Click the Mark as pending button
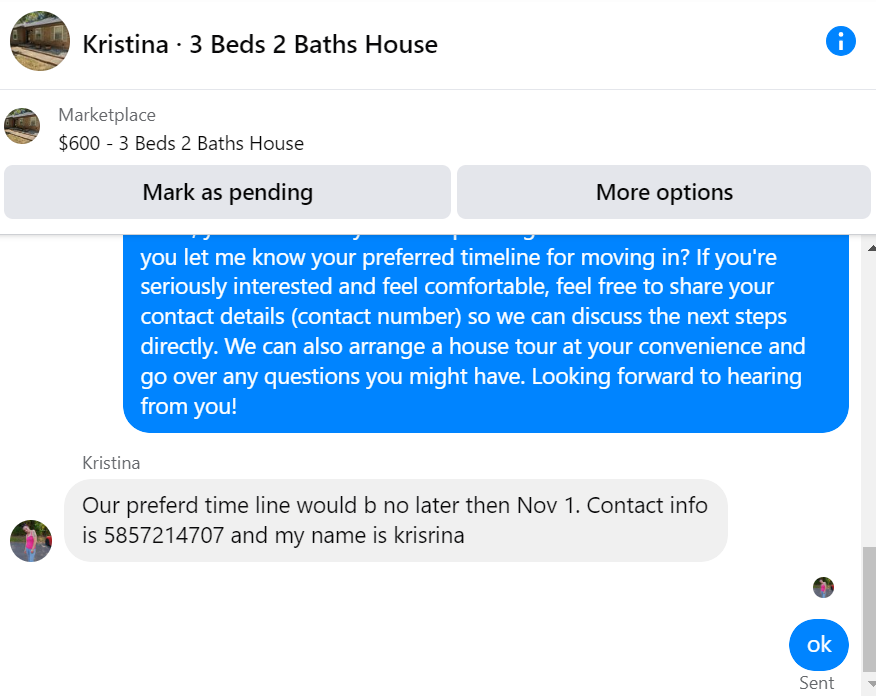Screen dimensions: 876x696 click(227, 192)
